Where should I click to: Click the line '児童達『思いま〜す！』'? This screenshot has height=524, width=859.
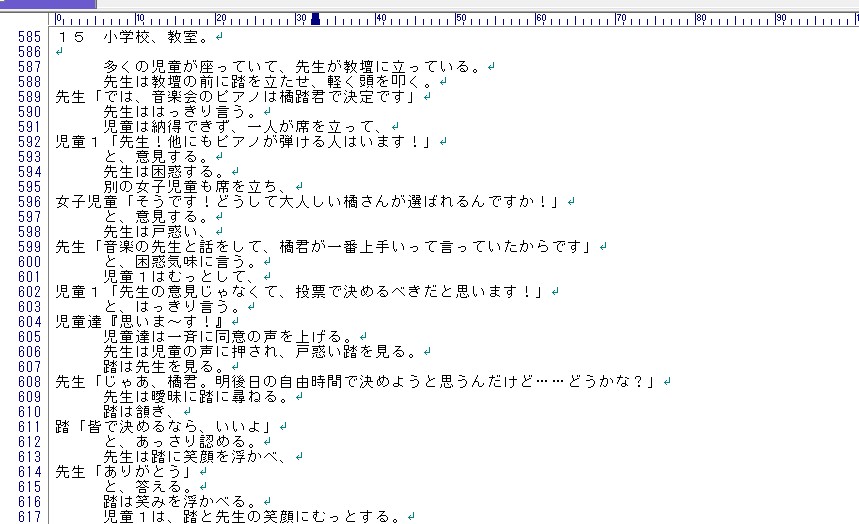[140, 322]
